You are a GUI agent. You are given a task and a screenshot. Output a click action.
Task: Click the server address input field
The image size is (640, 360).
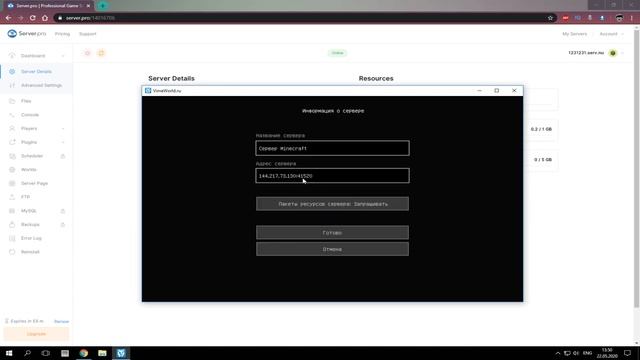tap(332, 176)
